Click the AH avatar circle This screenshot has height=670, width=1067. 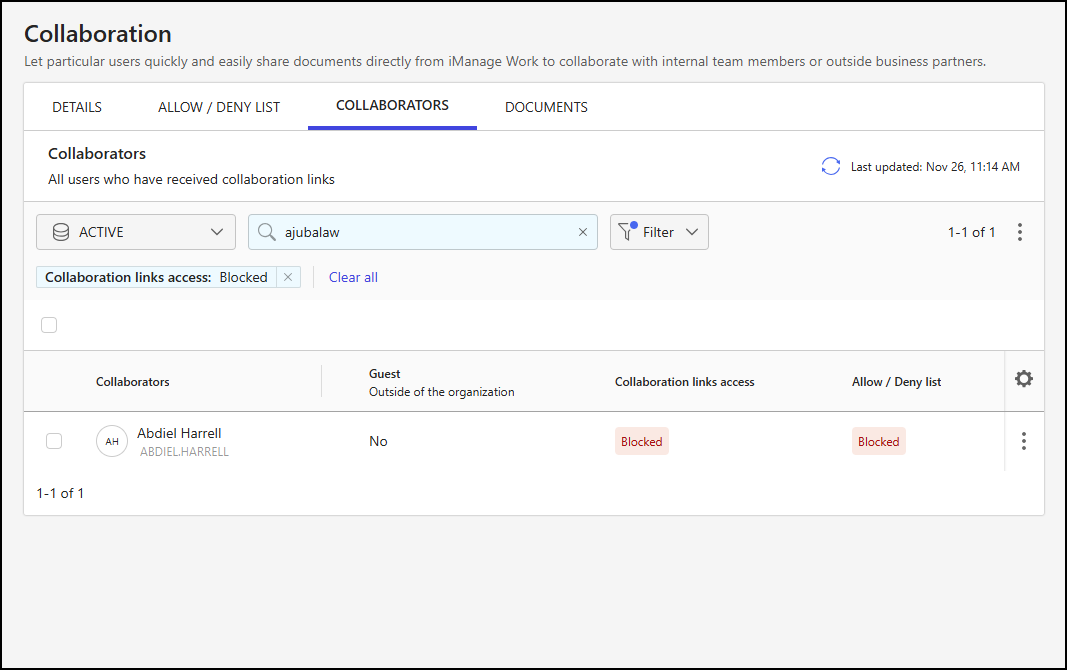pos(111,441)
